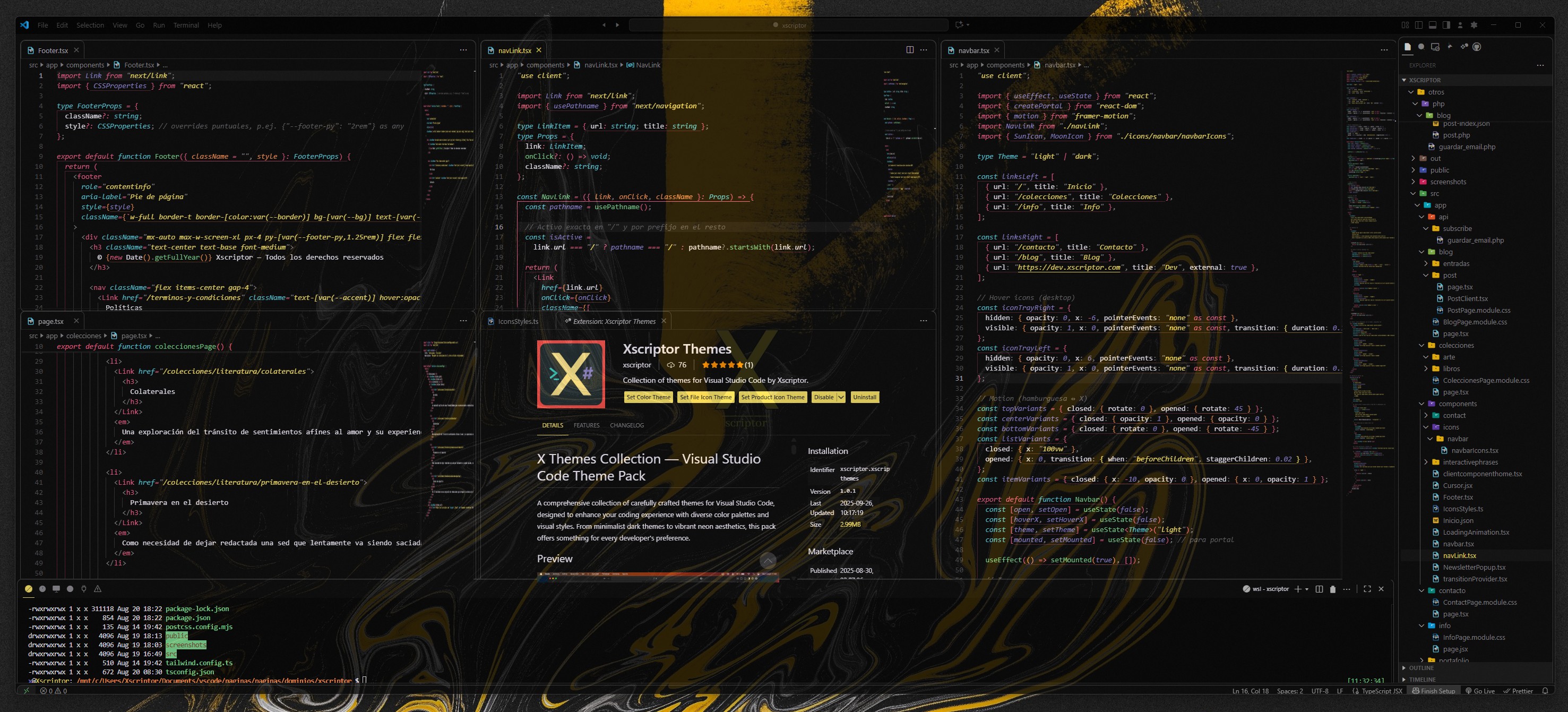The image size is (1568, 712).
Task: Open the Remote Explorer sidebar icon
Action: click(1435, 47)
